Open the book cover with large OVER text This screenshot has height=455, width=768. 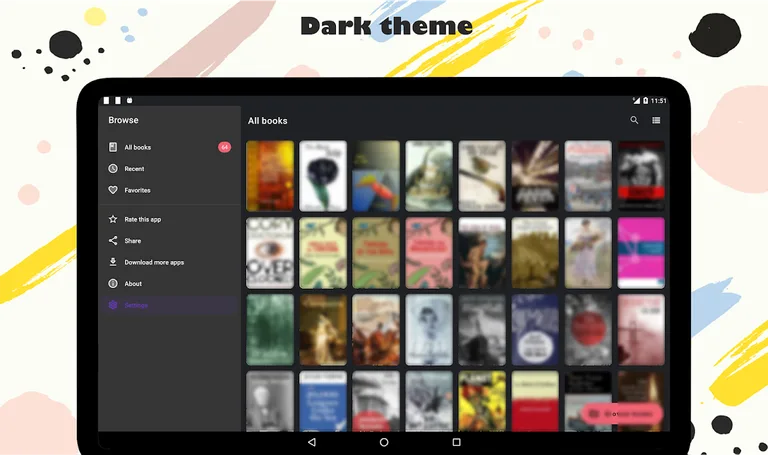(270, 253)
